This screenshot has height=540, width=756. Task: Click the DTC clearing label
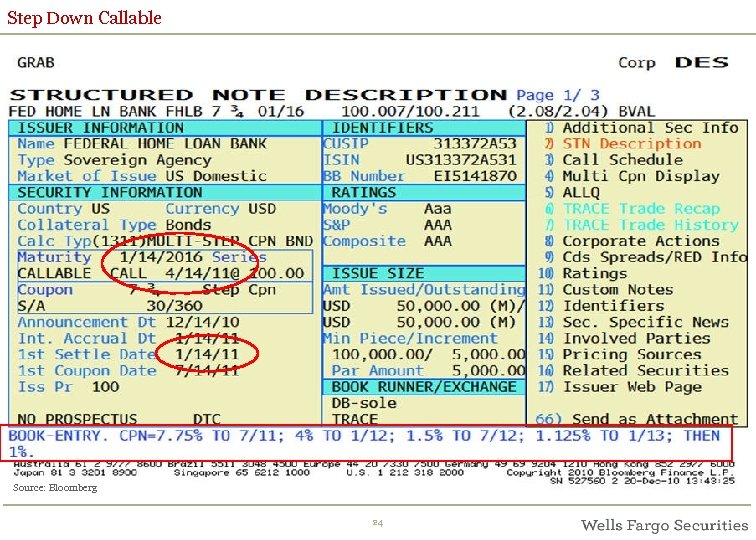point(207,418)
